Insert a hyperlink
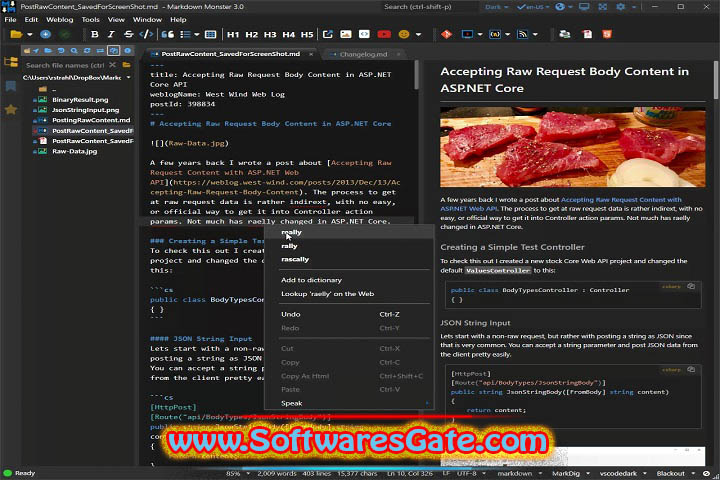 pyautogui.click(x=327, y=34)
